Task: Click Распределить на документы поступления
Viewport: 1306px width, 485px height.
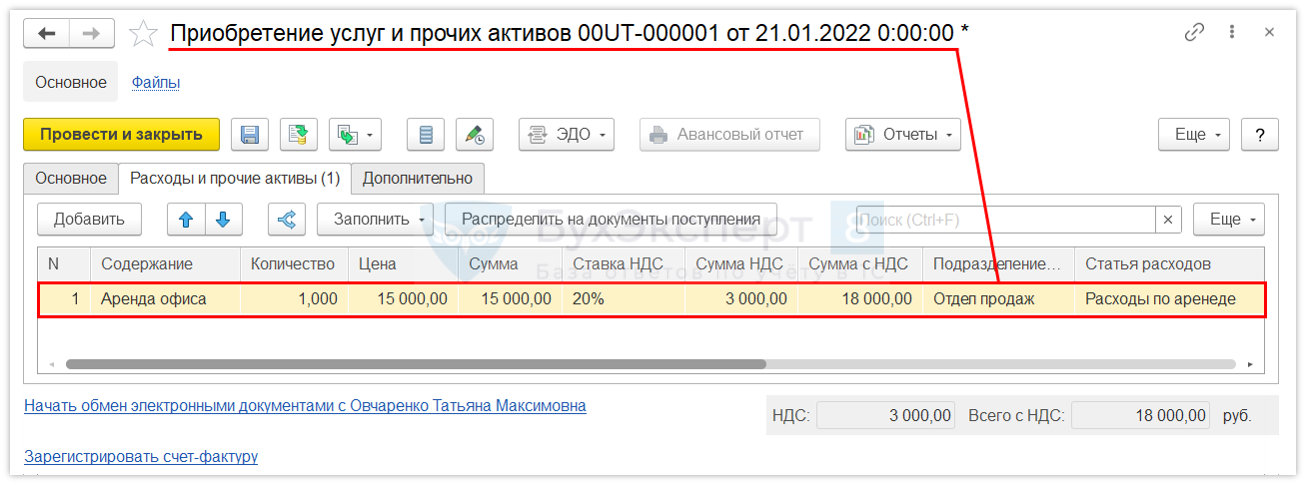Action: [x=611, y=219]
